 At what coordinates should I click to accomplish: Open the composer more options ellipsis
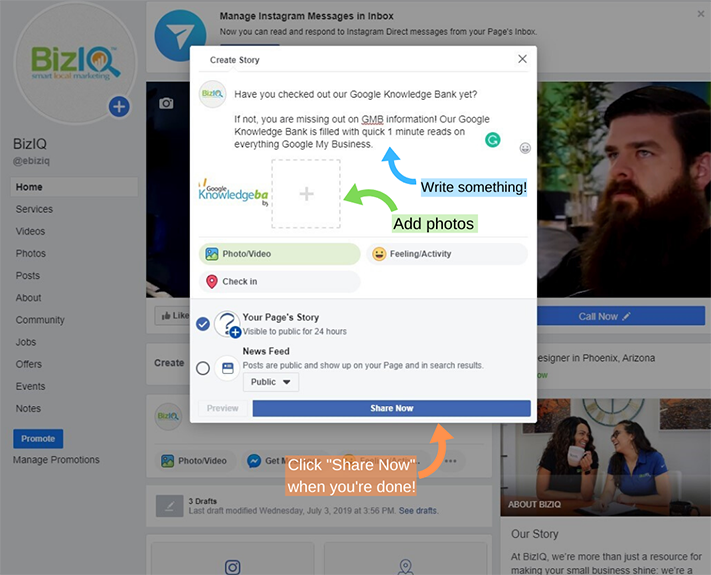[x=451, y=461]
